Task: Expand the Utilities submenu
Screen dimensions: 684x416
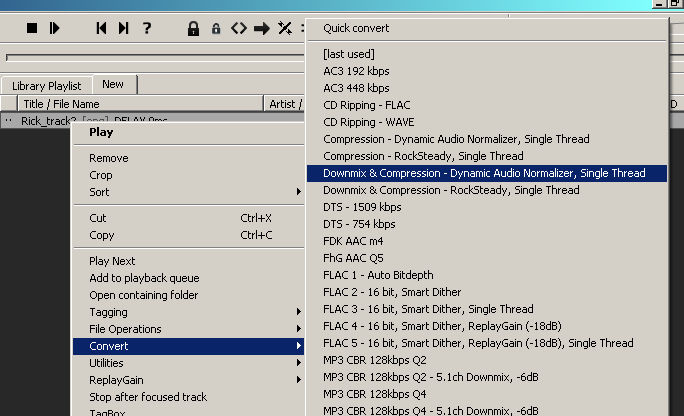Action: [x=188, y=363]
